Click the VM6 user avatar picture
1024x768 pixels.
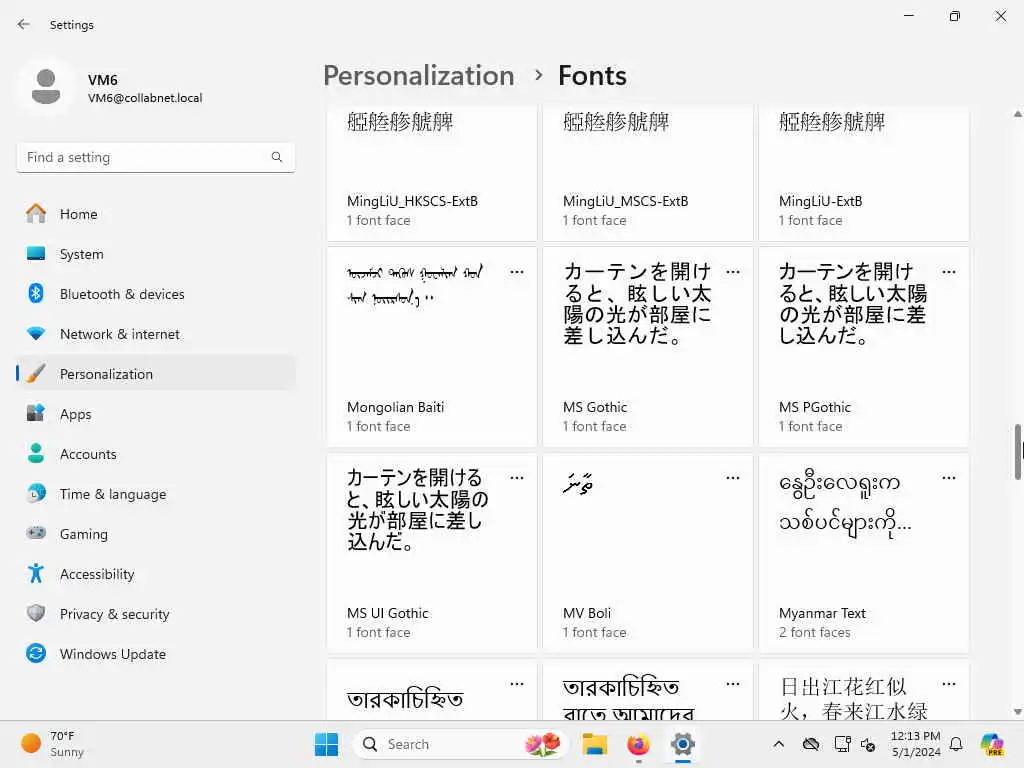(46, 87)
